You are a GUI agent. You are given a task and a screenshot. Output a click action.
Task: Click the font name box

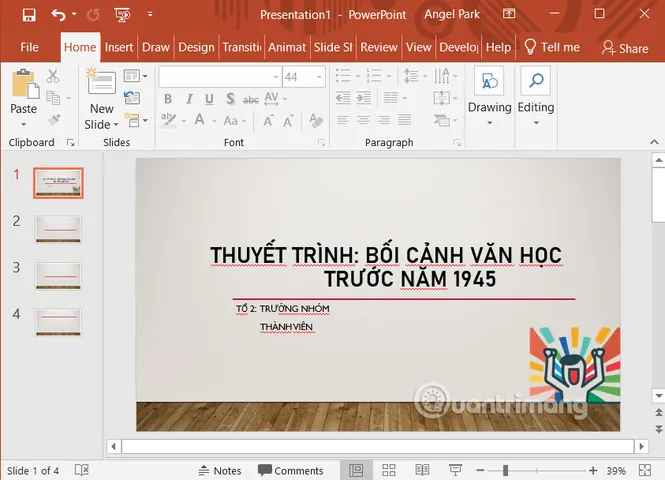220,77
